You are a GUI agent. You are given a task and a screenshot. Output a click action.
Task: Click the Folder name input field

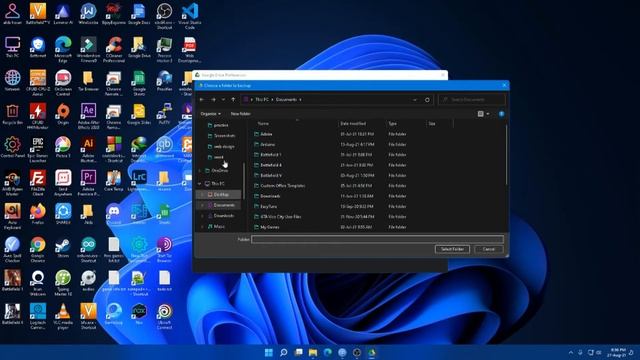tap(378, 239)
